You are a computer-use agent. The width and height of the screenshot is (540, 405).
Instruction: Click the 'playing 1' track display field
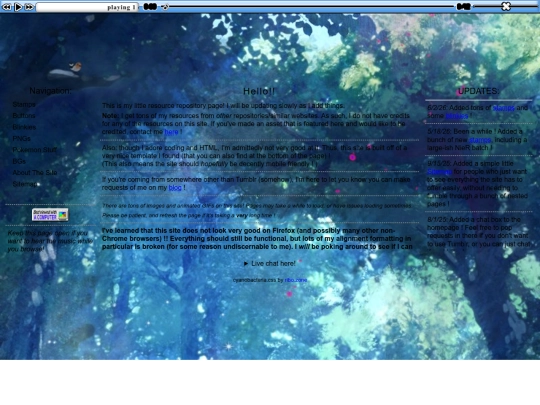(87, 7)
